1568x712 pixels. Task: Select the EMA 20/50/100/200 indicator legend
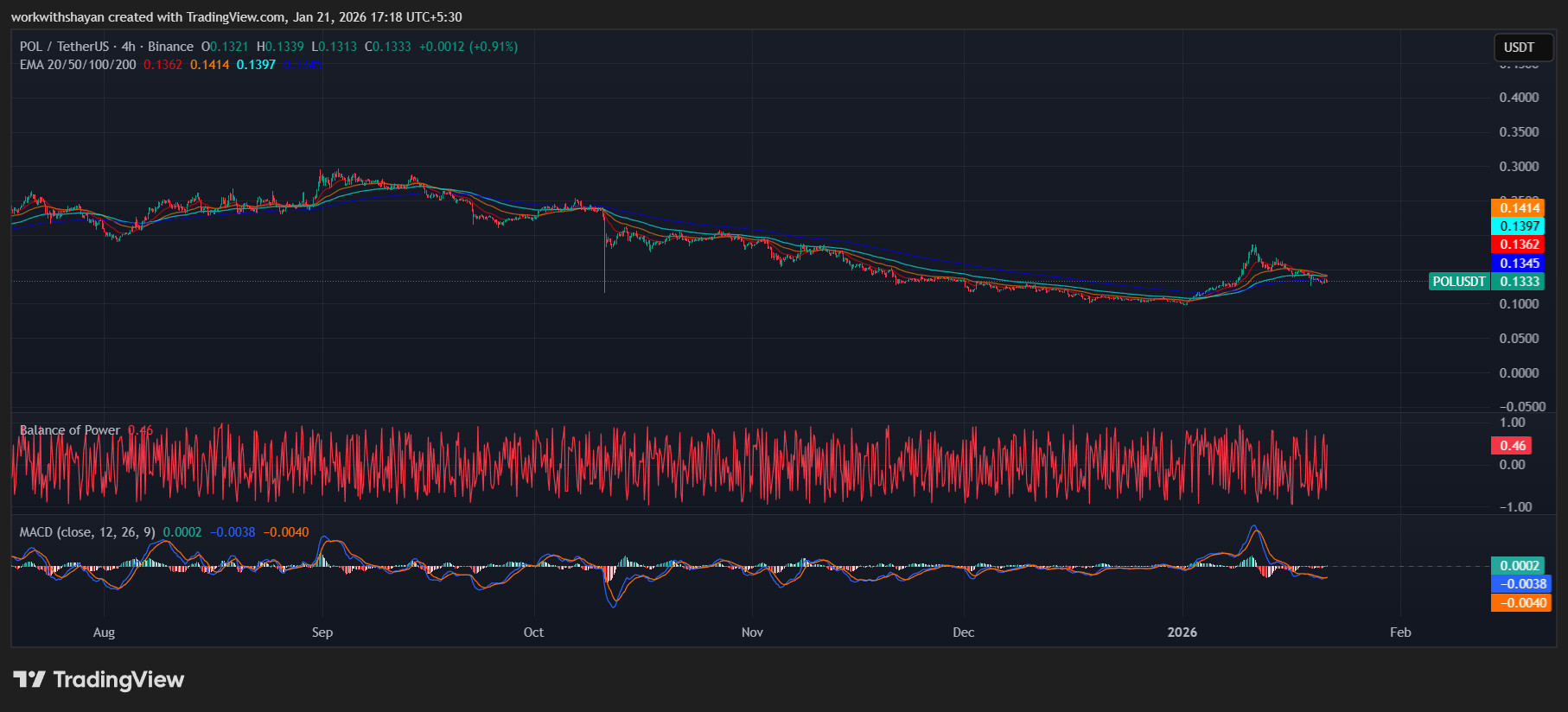tap(78, 65)
